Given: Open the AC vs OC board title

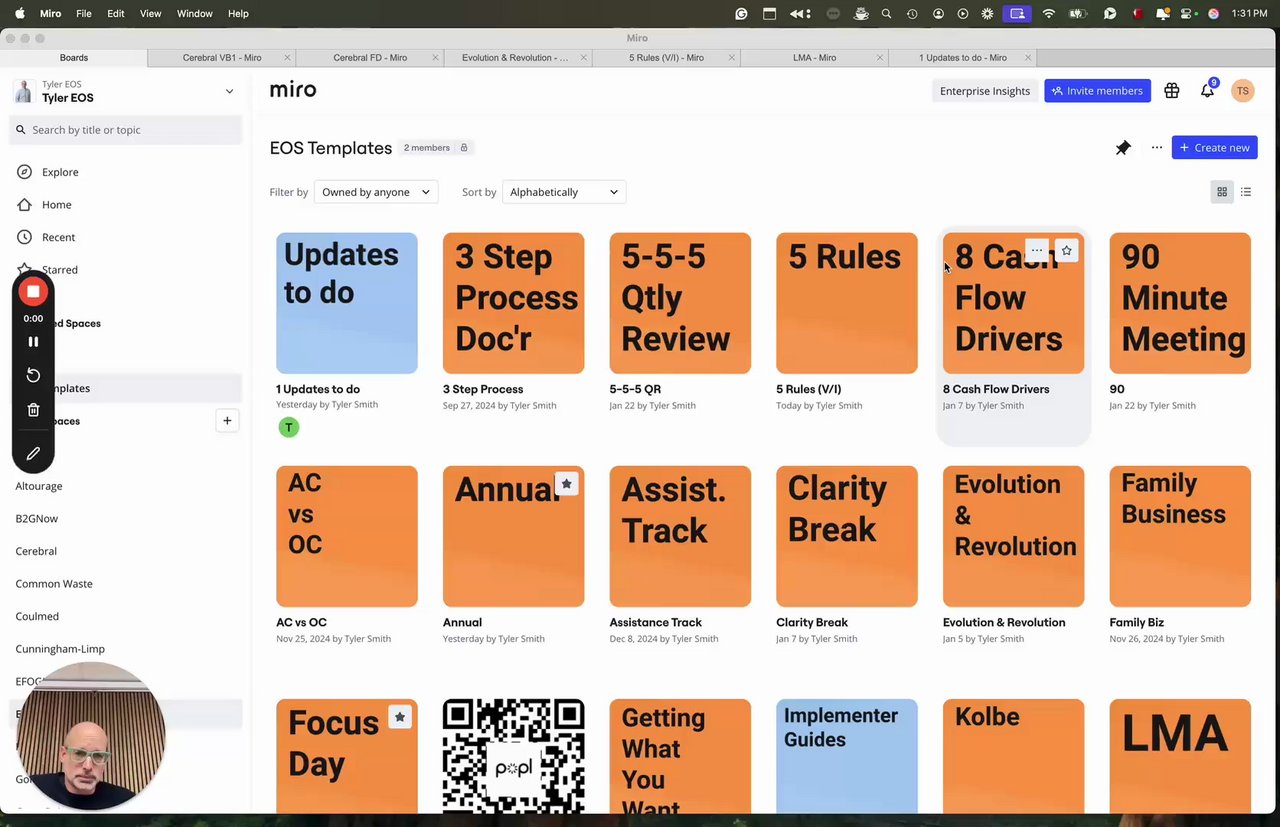Looking at the screenshot, I should coord(301,622).
